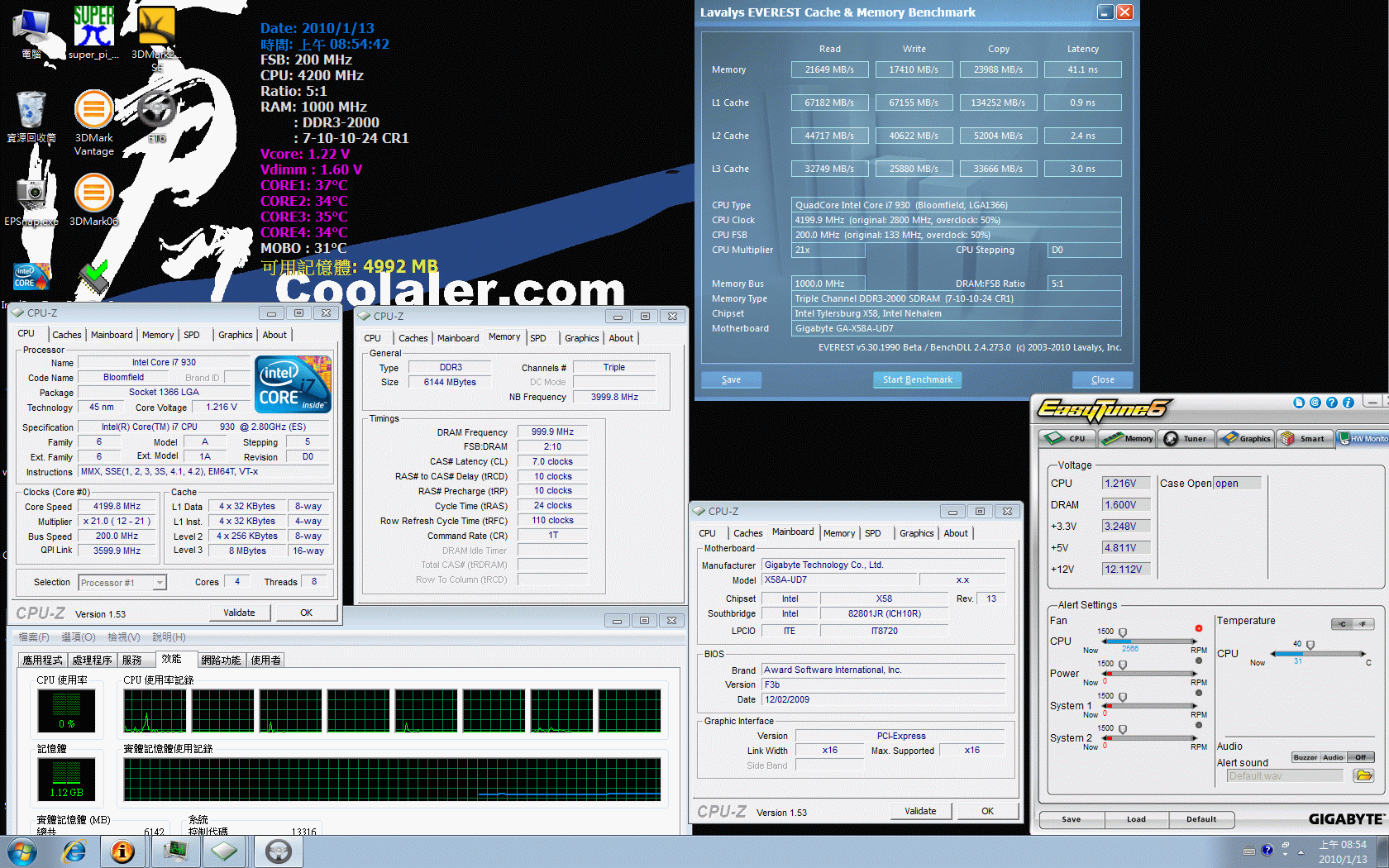Adjust Power fan alert slider handle
This screenshot has height=868, width=1389.
point(1122,665)
